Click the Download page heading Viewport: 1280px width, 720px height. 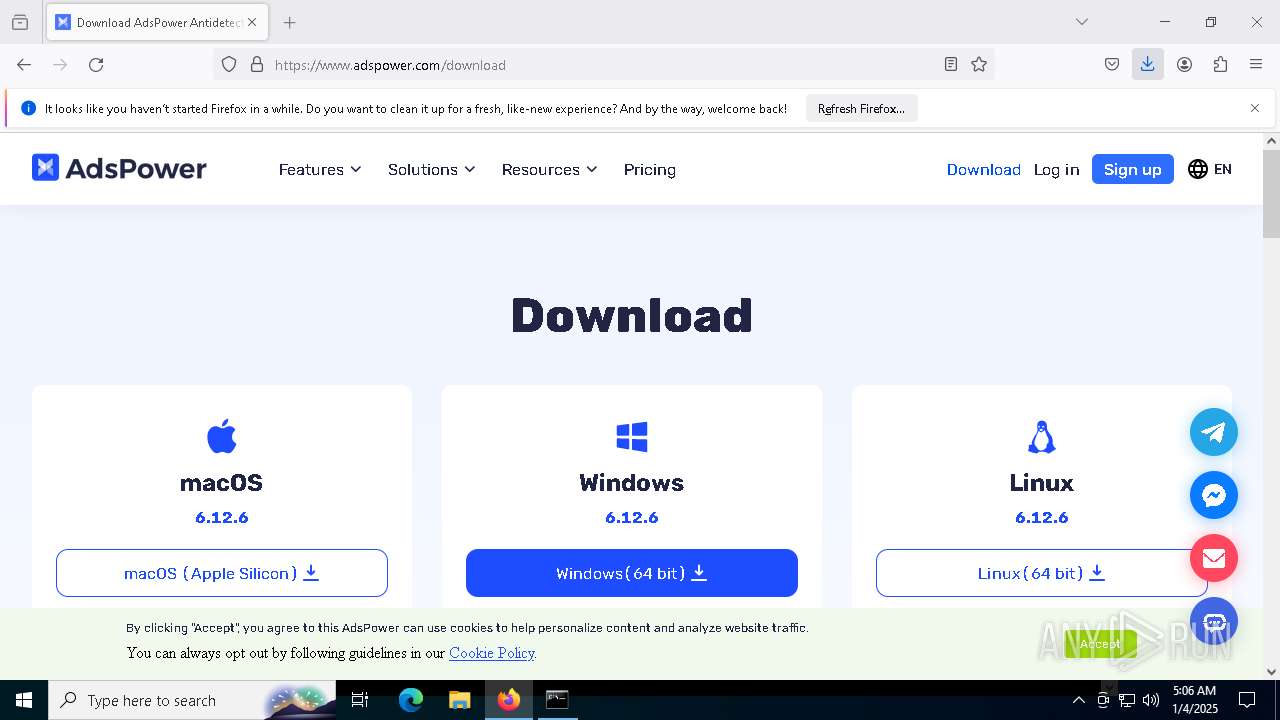pyautogui.click(x=632, y=316)
